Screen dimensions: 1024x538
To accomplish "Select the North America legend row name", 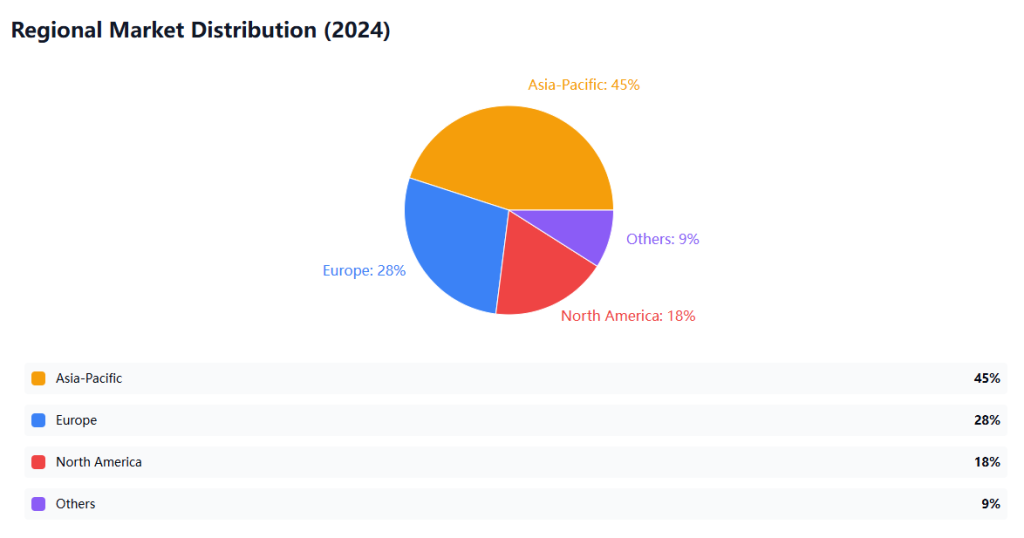I will pos(99,462).
